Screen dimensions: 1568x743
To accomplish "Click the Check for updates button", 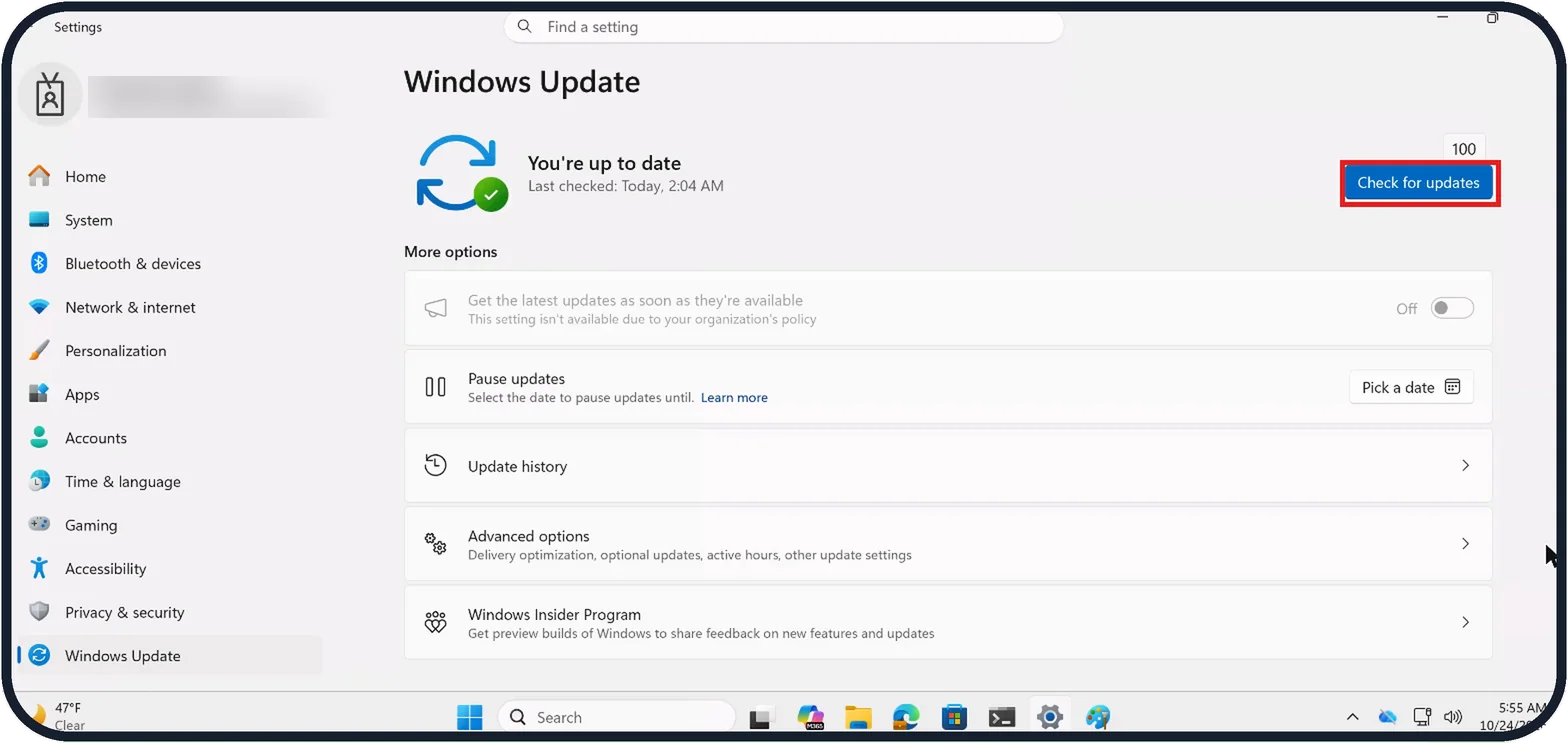I will coord(1418,183).
